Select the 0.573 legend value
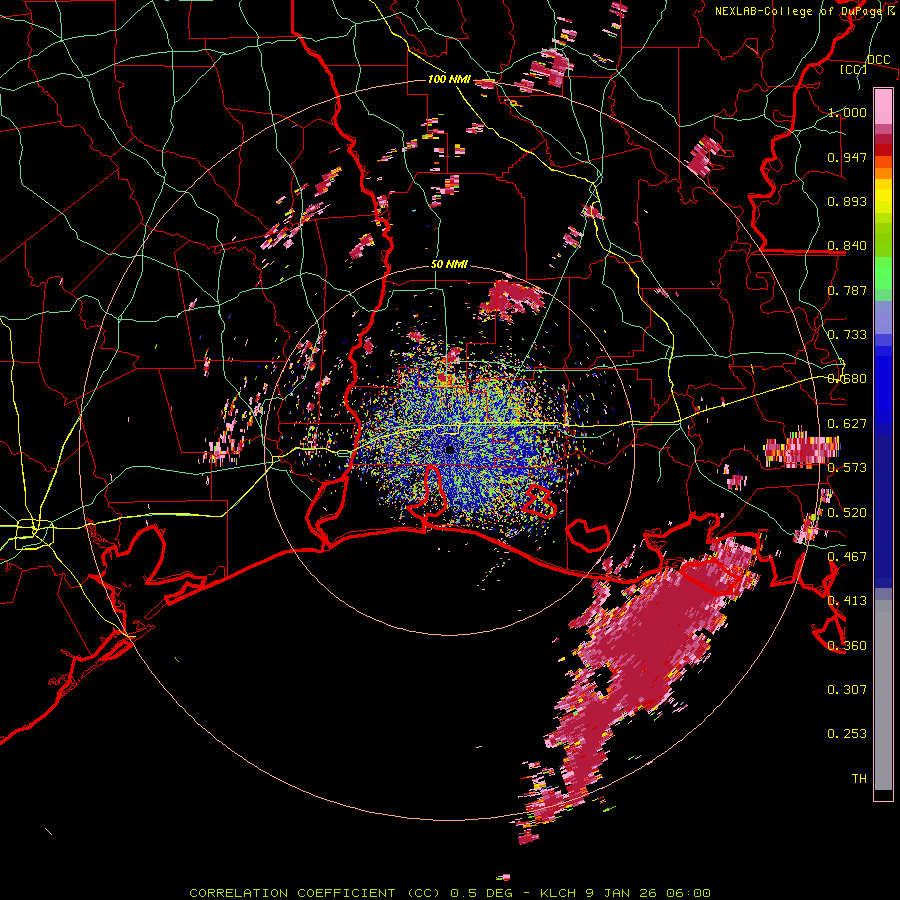The image size is (900, 900). click(x=847, y=468)
